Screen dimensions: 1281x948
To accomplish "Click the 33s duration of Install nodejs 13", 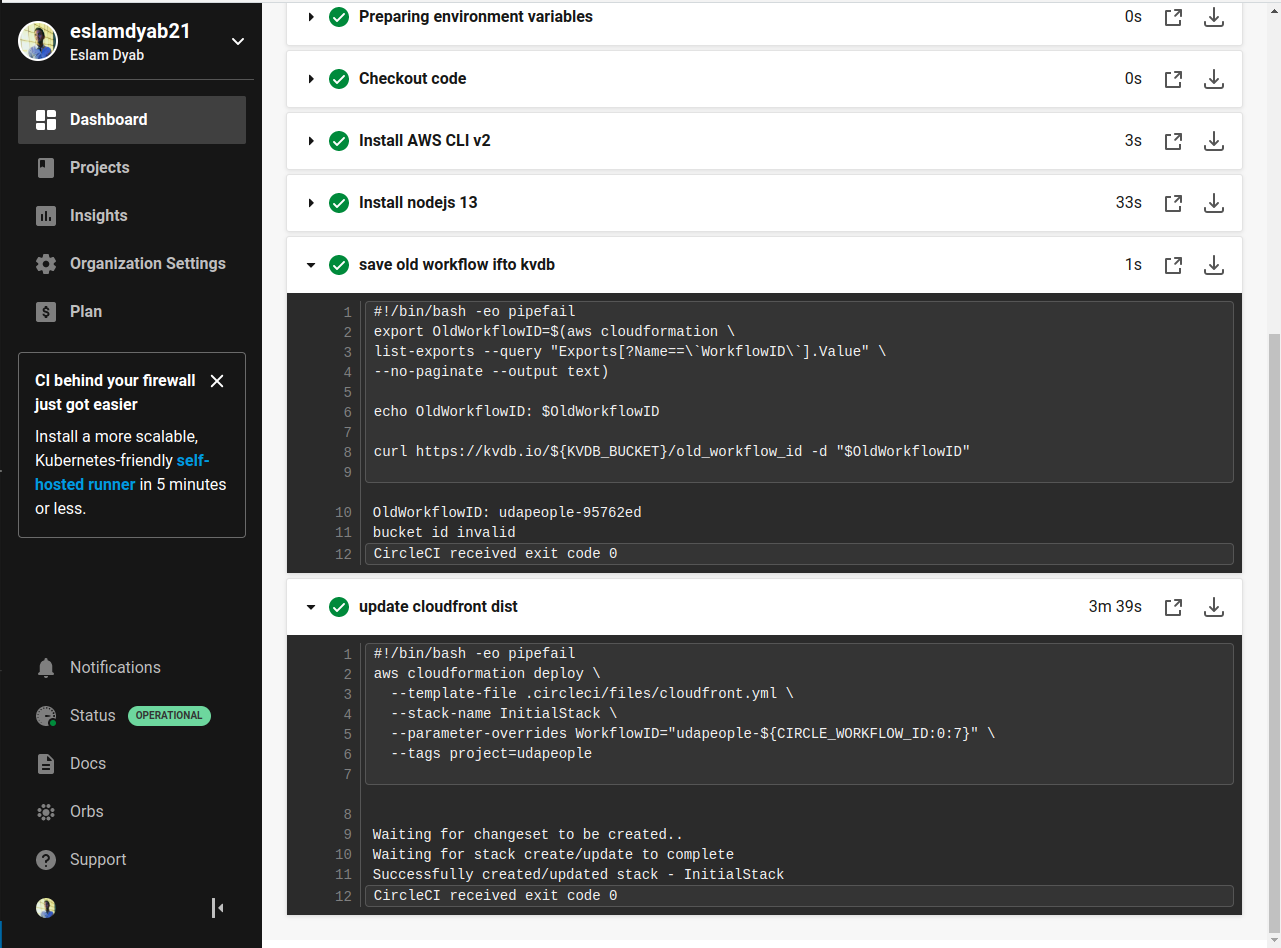I will 1129,203.
